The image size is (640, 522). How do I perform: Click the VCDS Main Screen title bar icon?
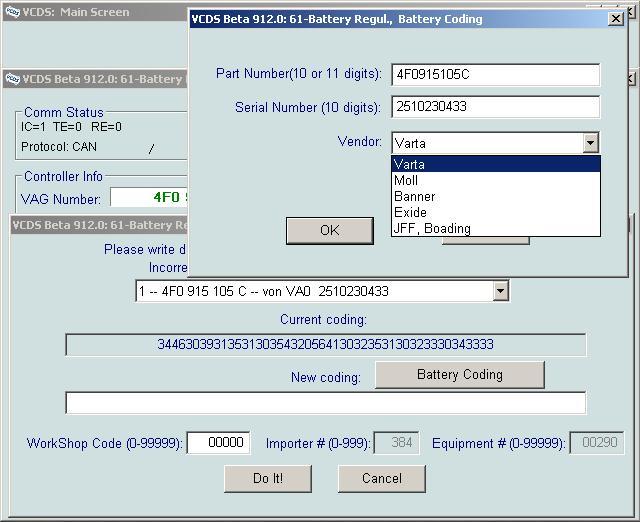[11, 12]
